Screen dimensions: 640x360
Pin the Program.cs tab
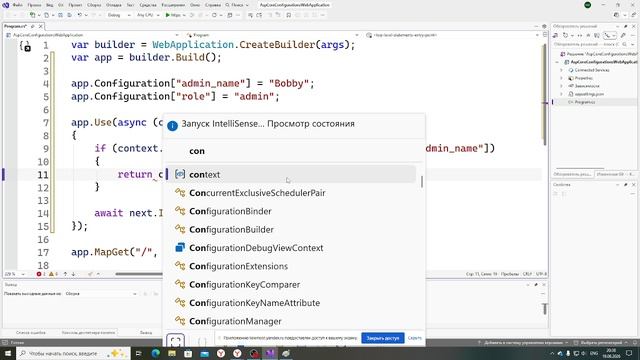pos(33,26)
